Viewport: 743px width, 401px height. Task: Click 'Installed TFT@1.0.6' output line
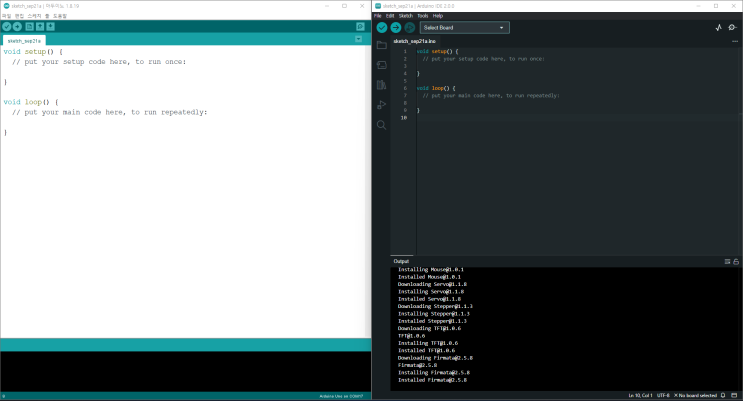pyautogui.click(x=426, y=351)
